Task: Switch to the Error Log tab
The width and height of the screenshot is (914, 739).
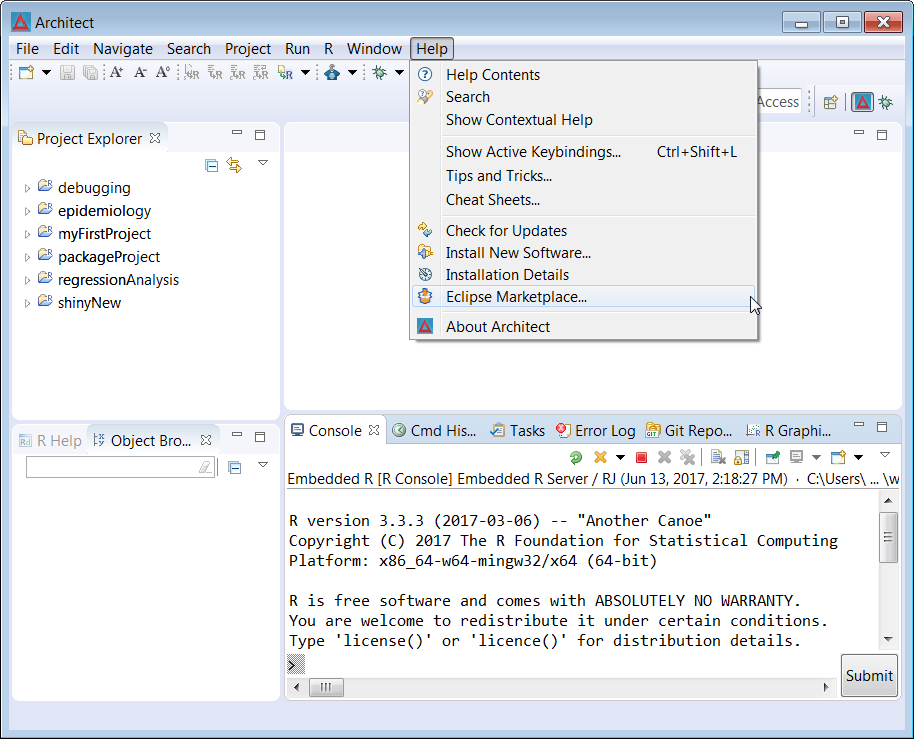Action: click(596, 431)
